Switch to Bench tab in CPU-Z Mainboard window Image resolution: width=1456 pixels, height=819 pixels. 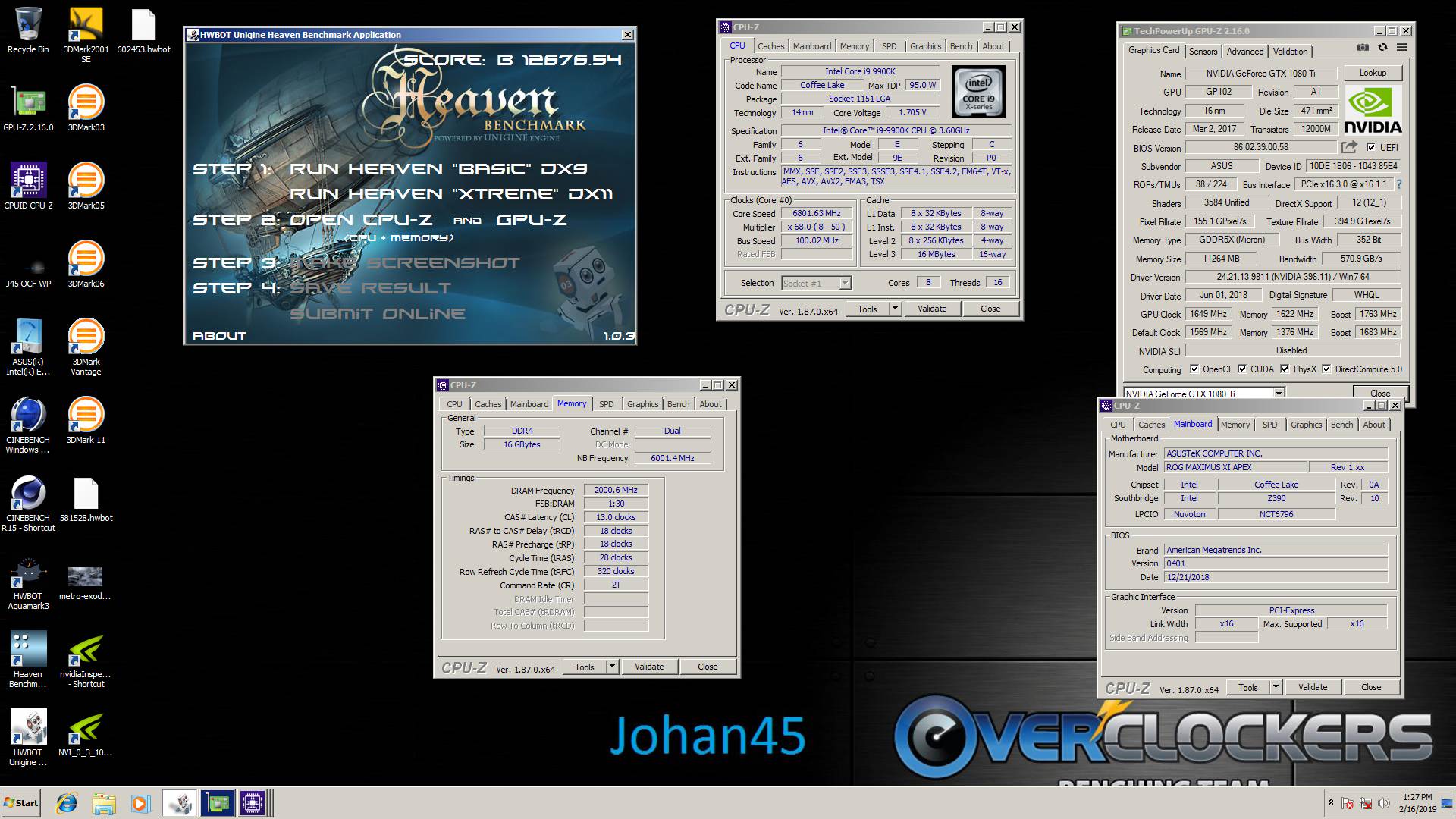click(x=1341, y=425)
